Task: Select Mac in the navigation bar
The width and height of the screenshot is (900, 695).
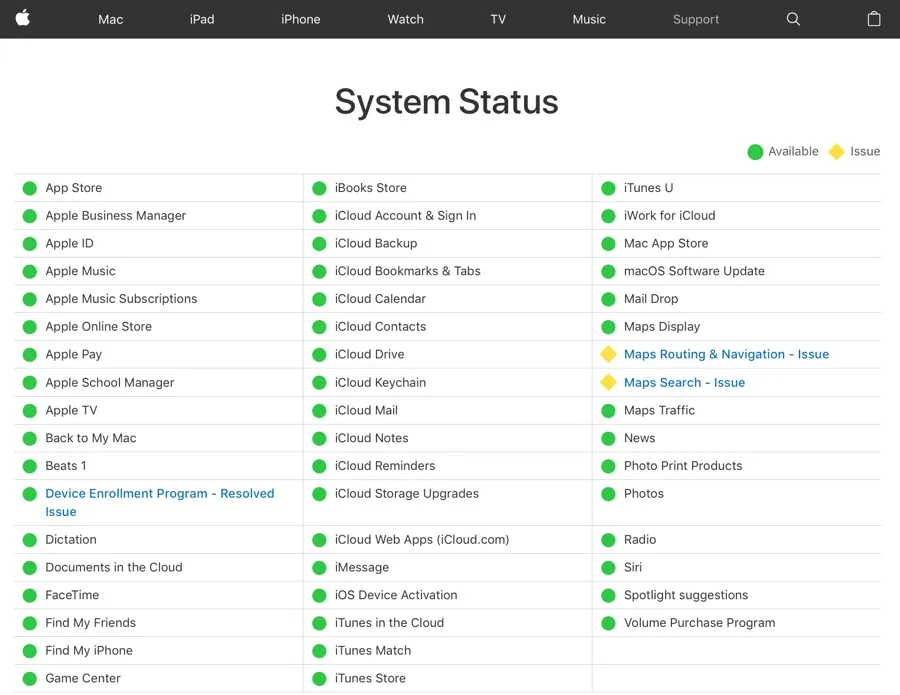Action: 110,19
